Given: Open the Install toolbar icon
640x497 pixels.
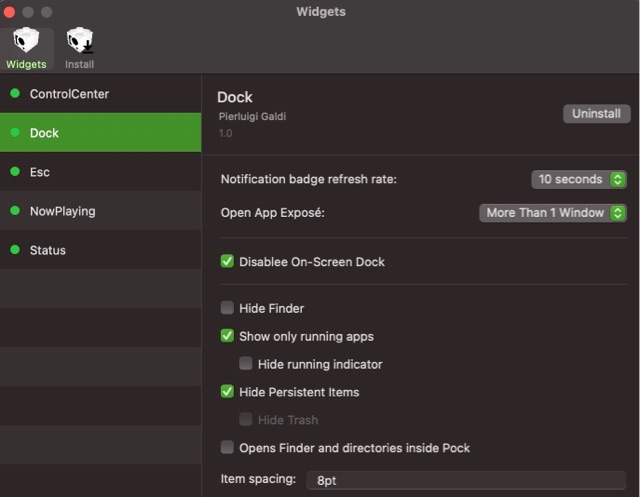Looking at the screenshot, I should click(x=80, y=47).
